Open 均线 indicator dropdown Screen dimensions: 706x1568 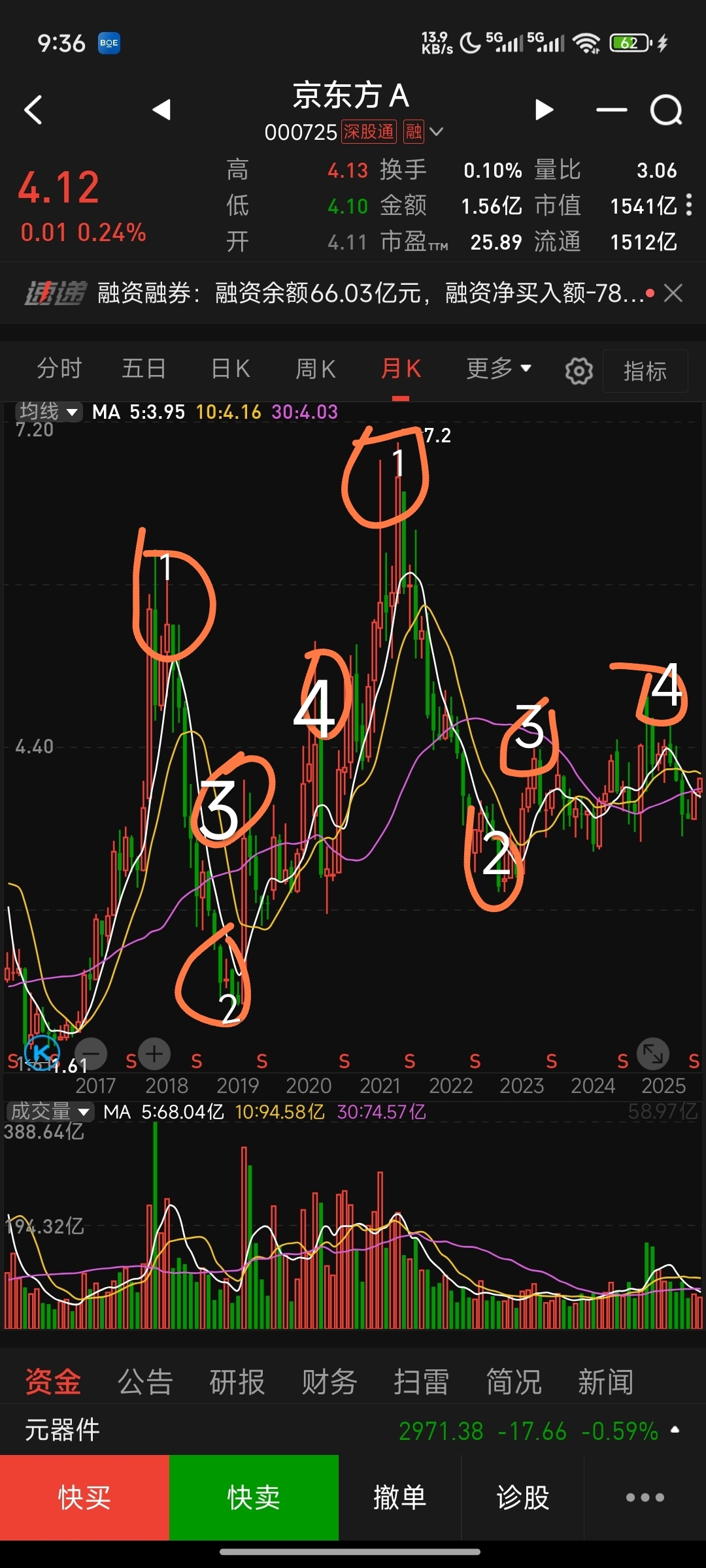pyautogui.click(x=49, y=412)
